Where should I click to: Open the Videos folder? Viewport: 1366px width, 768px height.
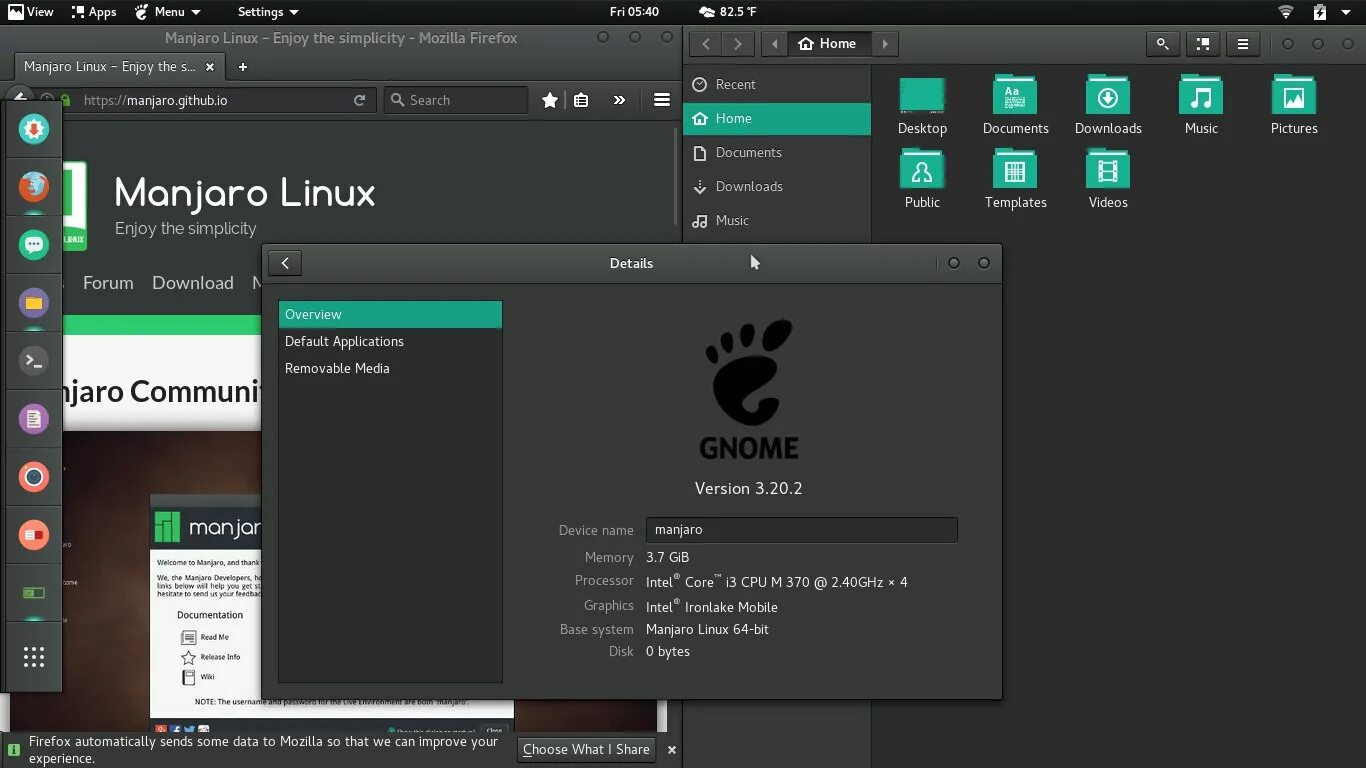tap(1108, 179)
